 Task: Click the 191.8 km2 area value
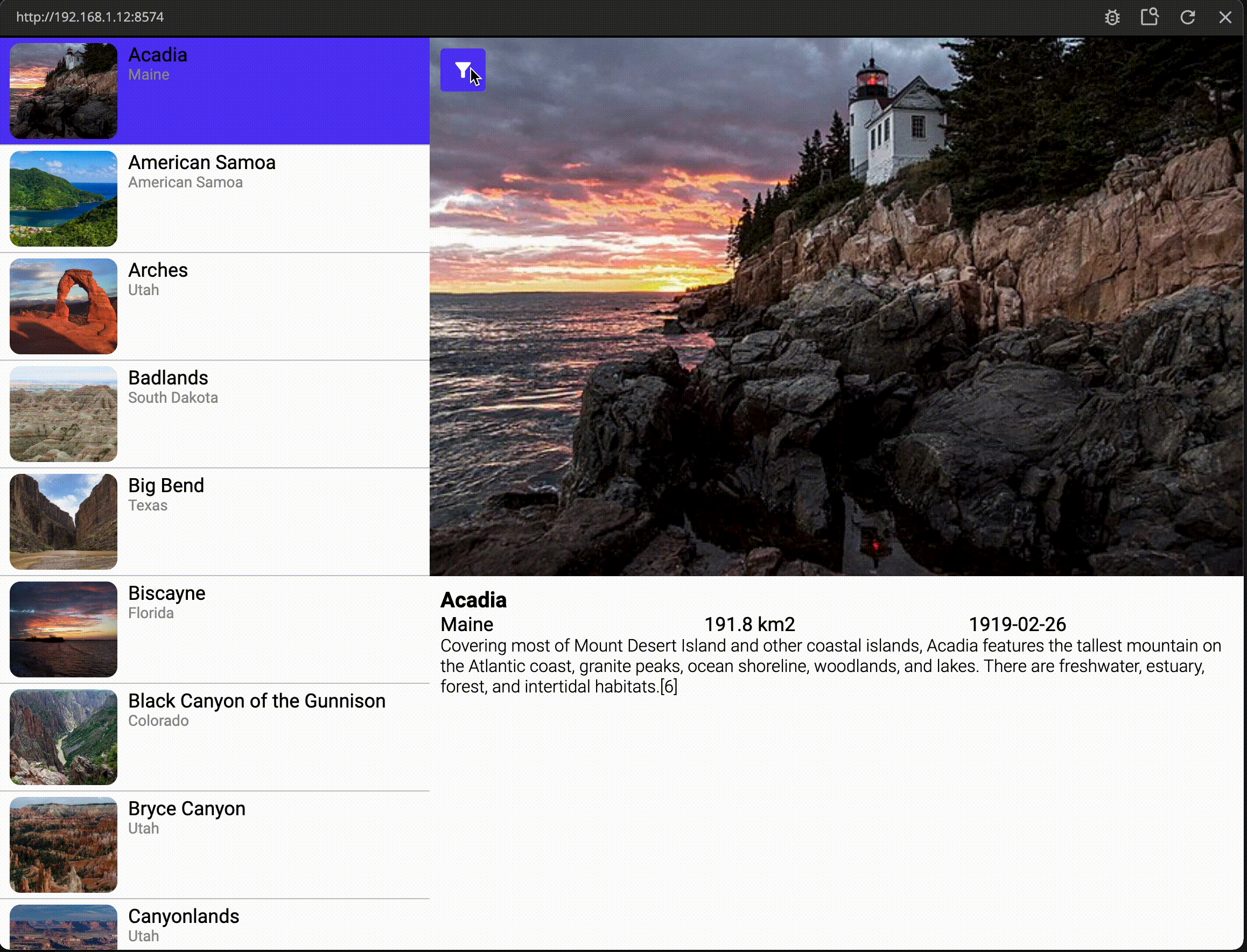click(x=749, y=625)
